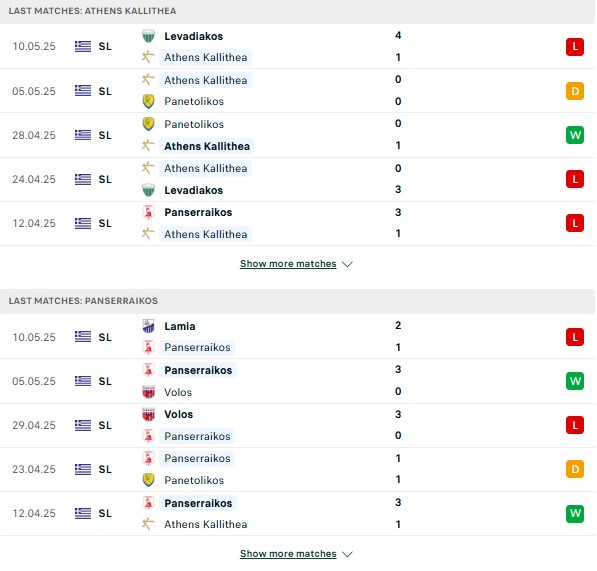Open Volos team link in 05.05.25 match
This screenshot has height=571, width=597.
click(x=178, y=392)
